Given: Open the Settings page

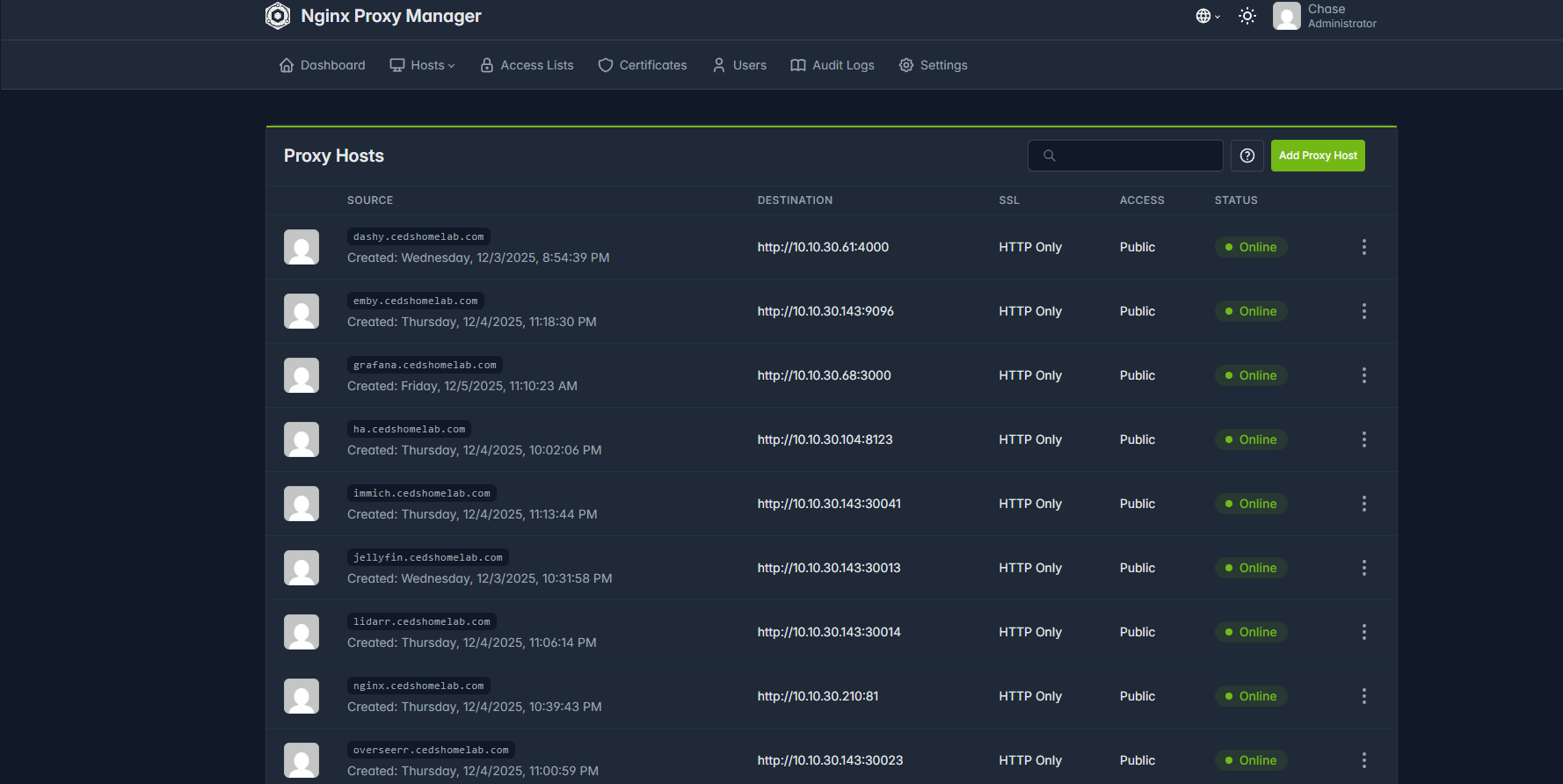Looking at the screenshot, I should (x=934, y=65).
